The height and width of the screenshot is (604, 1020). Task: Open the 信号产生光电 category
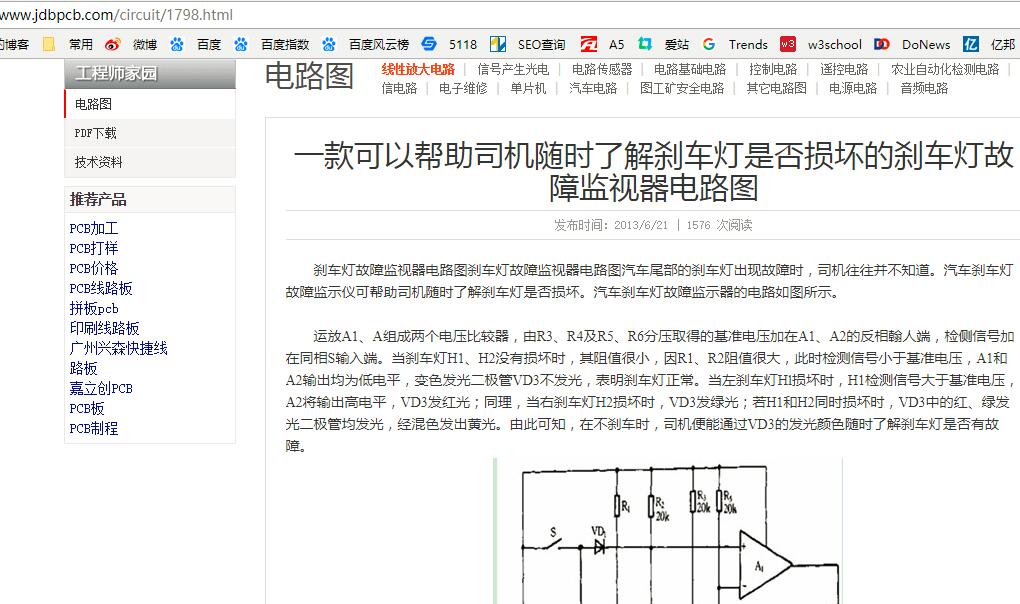pyautogui.click(x=513, y=70)
